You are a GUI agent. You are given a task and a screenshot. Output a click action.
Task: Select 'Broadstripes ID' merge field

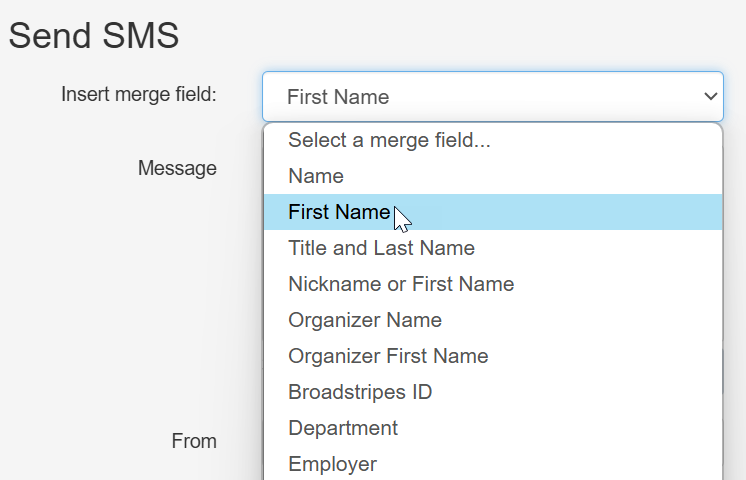tap(493, 392)
